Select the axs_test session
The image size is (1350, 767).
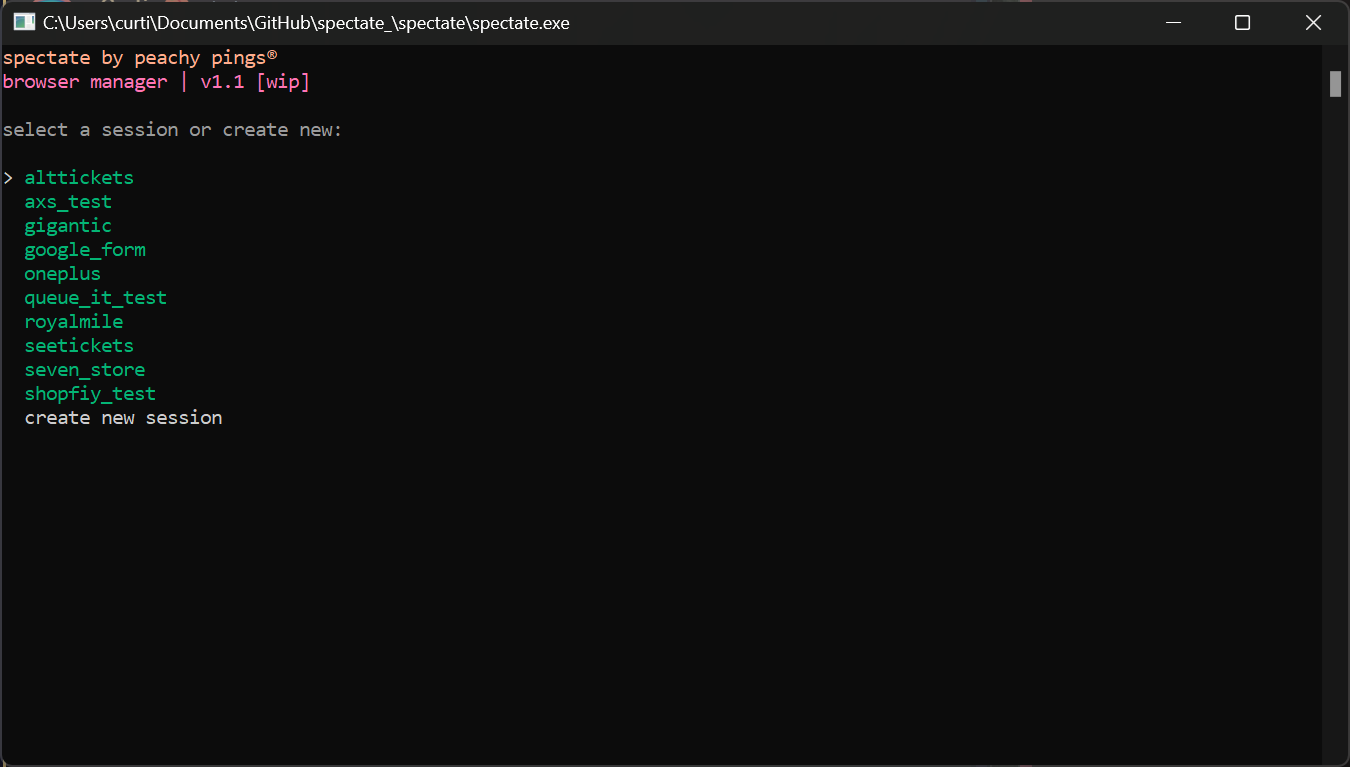[68, 202]
